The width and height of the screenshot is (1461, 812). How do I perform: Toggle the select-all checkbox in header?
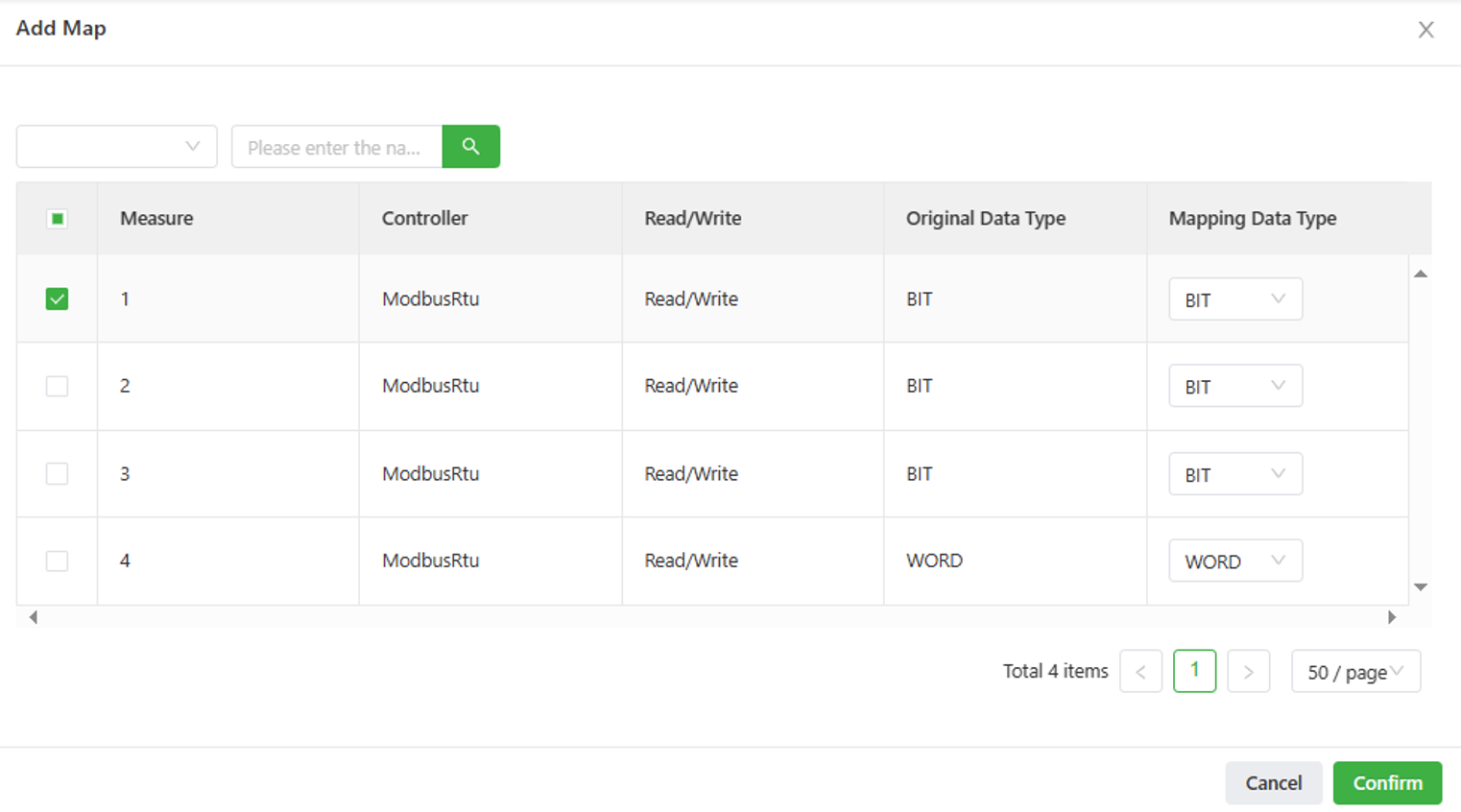click(x=58, y=219)
